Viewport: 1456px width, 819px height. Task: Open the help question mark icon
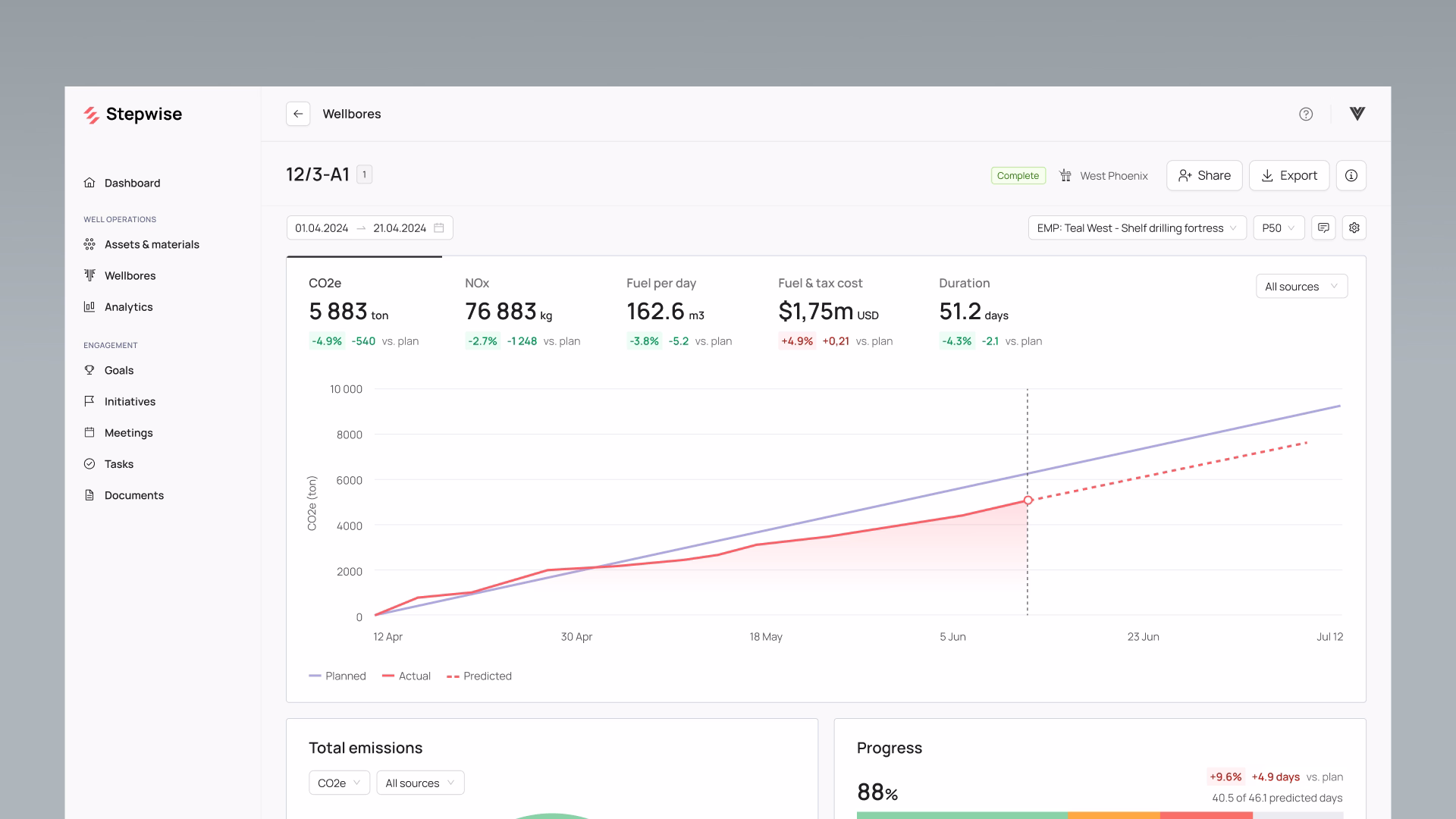[x=1305, y=114]
